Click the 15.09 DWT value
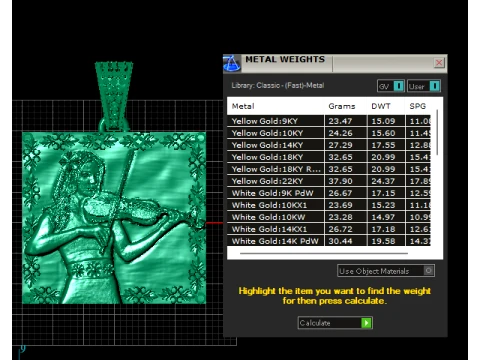Viewport: 480px width, 360px height. click(383, 121)
